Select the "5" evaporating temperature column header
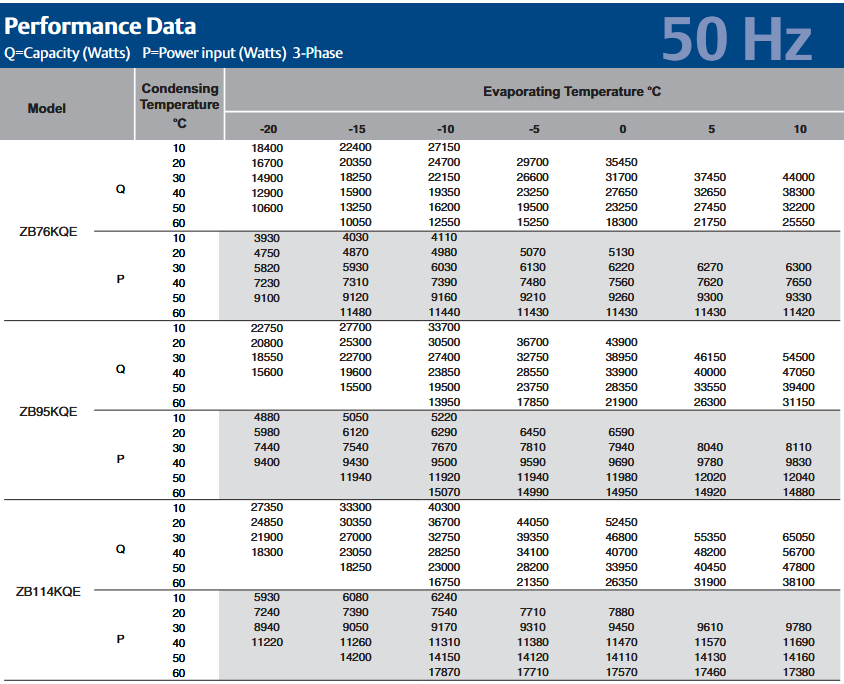 tap(711, 129)
